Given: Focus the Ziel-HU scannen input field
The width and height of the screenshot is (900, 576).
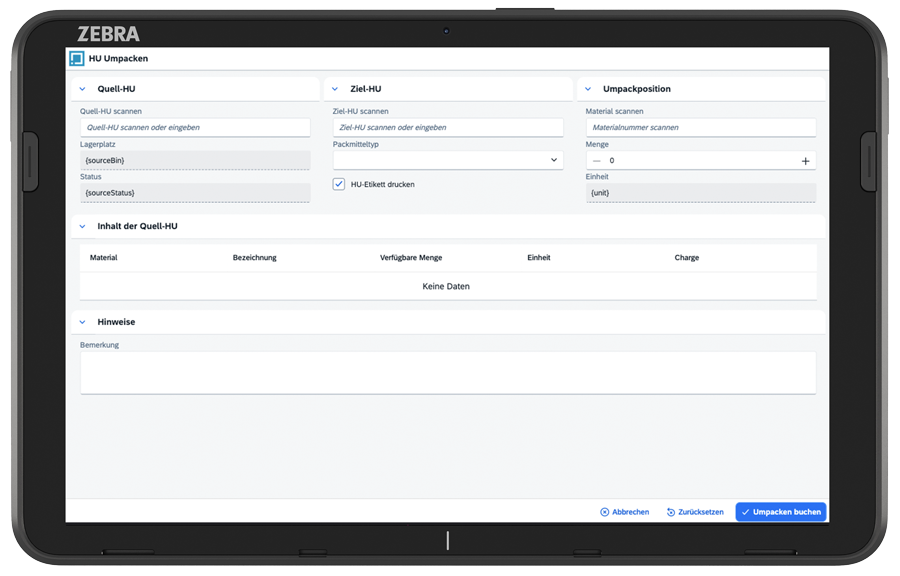Looking at the screenshot, I should click(x=448, y=127).
